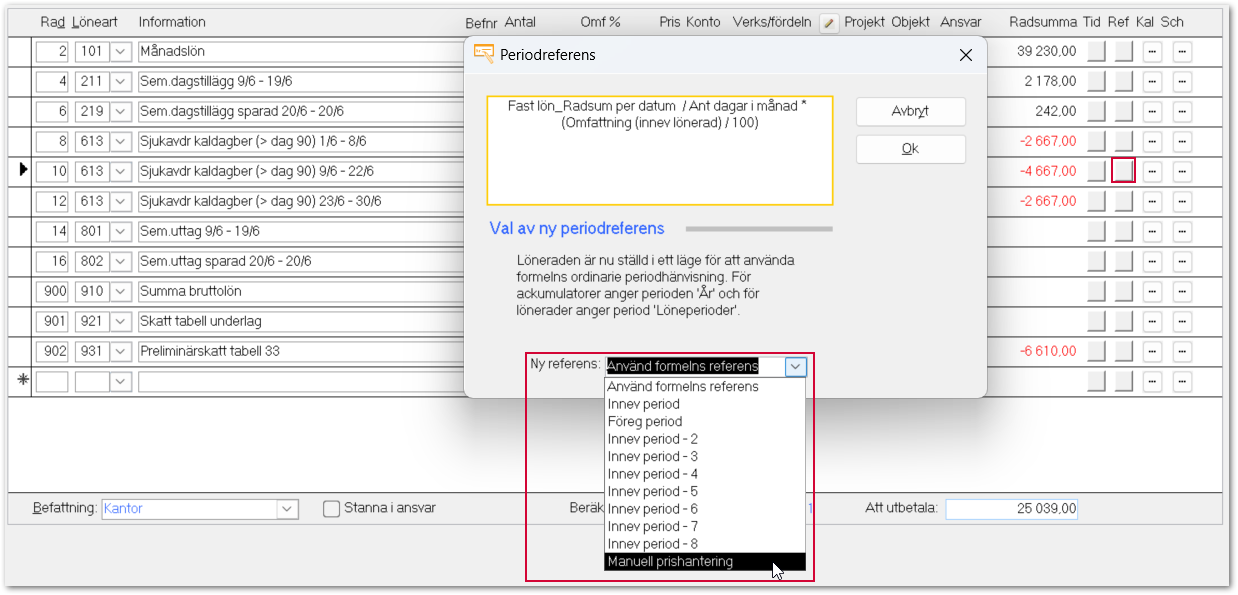Pick Innev period - 5 option
1238x595 pixels.
[x=704, y=492]
